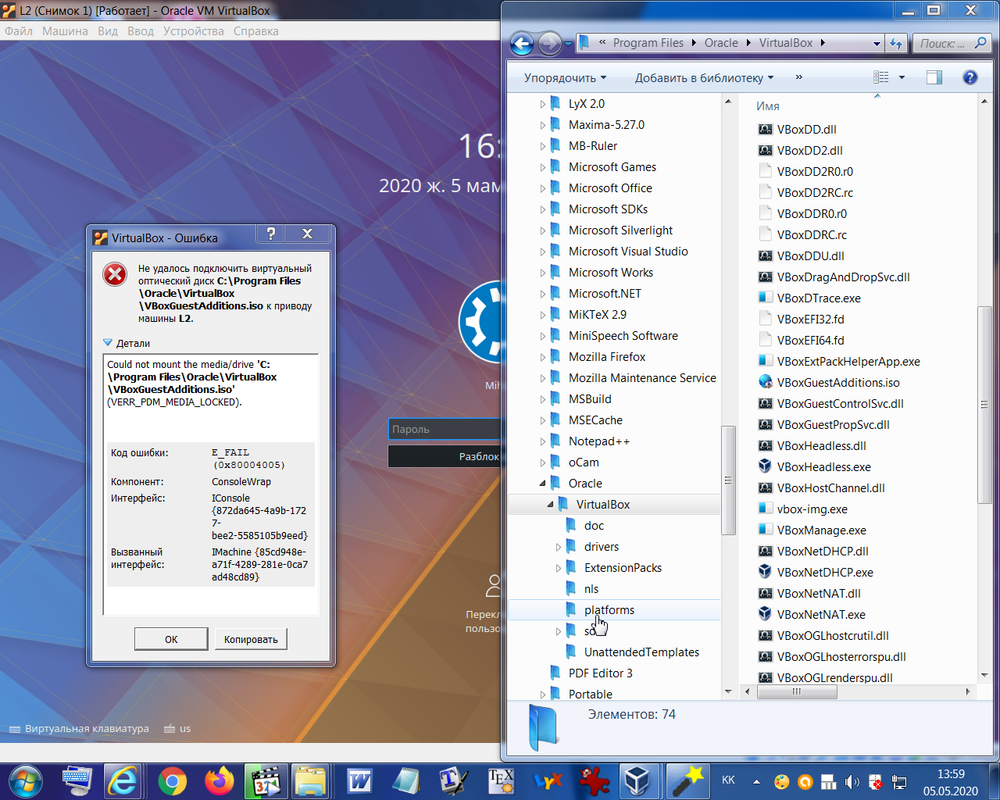Open Устройства menu in VirtualBox
The image size is (1000, 800).
pyautogui.click(x=193, y=31)
